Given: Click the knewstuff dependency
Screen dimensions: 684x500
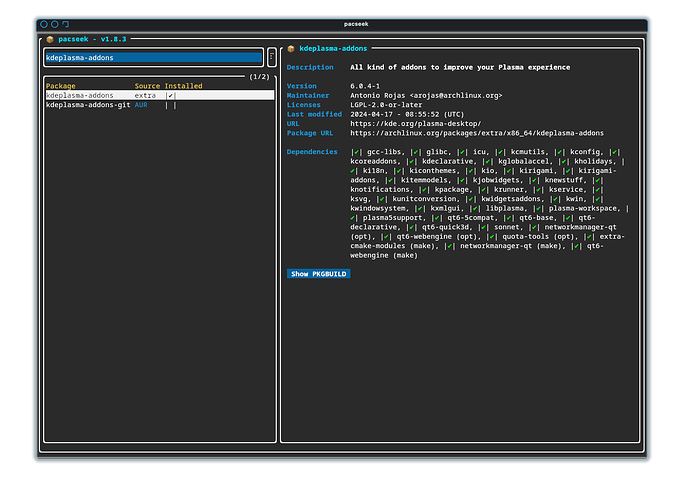Looking at the screenshot, I should point(564,180).
